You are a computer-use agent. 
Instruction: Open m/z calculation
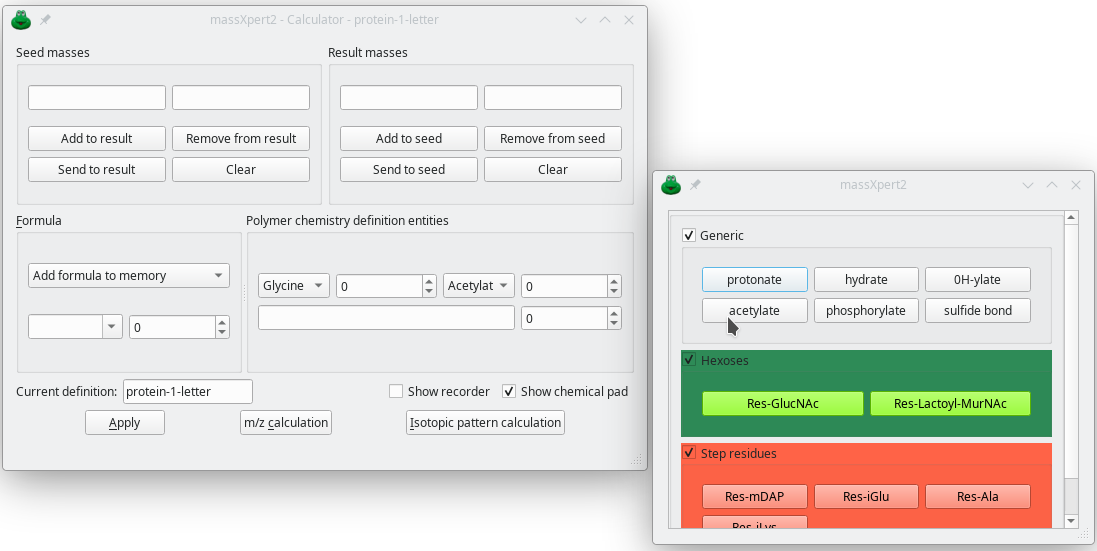click(285, 422)
